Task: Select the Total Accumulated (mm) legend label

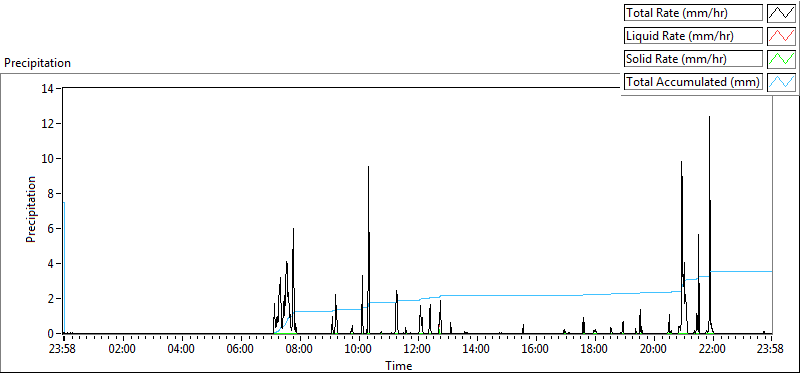Action: point(693,82)
